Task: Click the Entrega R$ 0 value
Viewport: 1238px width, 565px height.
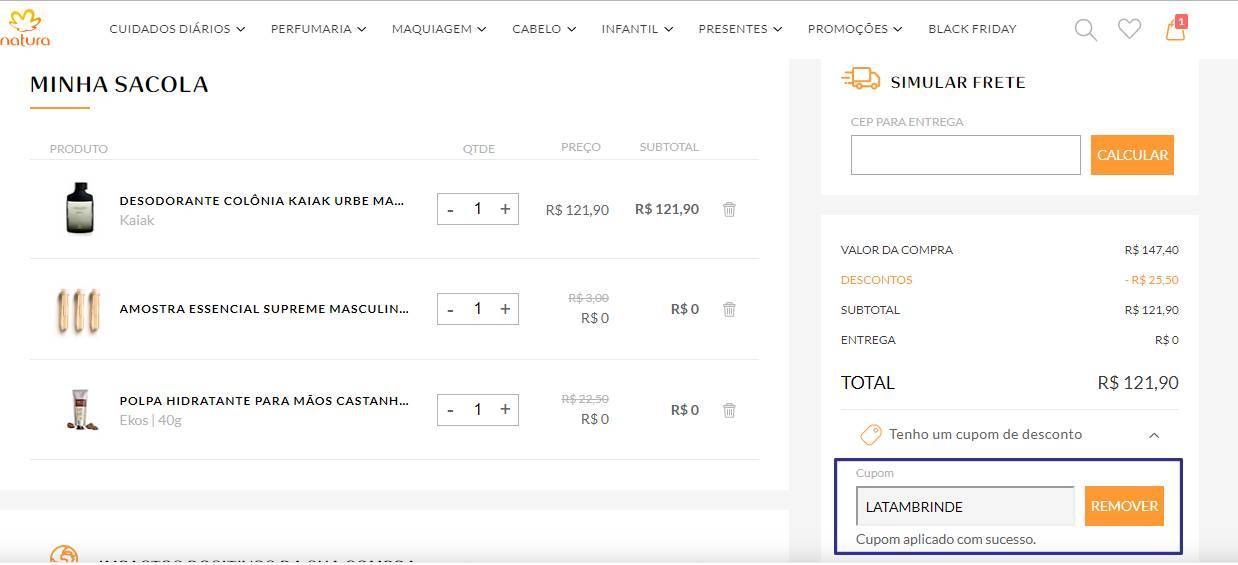Action: (1166, 340)
